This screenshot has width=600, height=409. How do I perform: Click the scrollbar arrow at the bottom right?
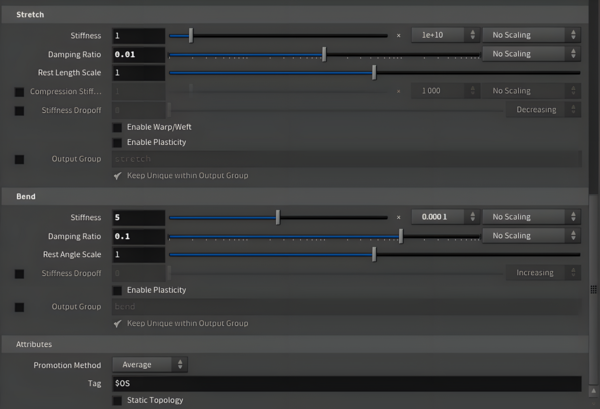pos(593,391)
